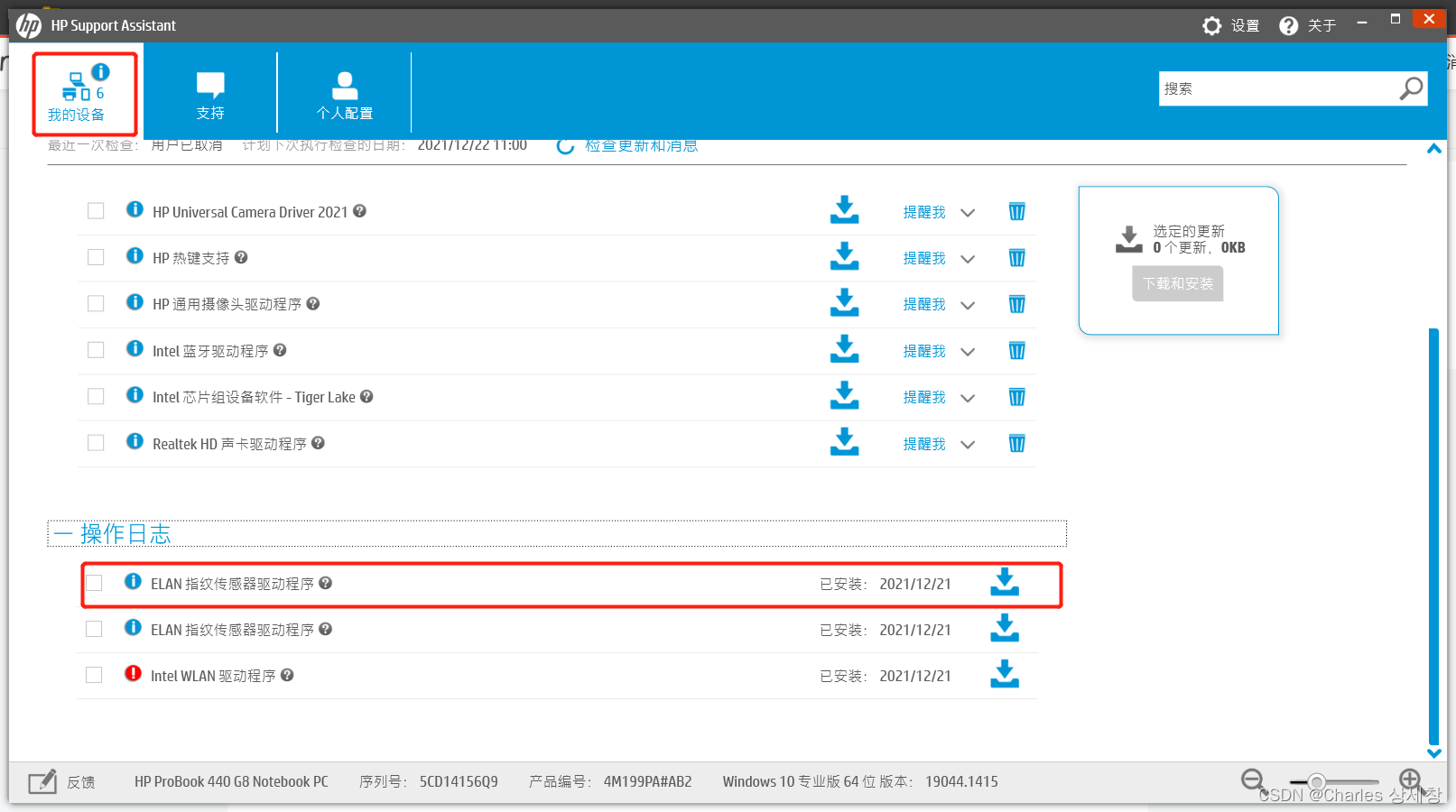Expand 提醒我 options for HP Universal Camera Driver
The height and width of the screenshot is (812, 1456).
(968, 213)
